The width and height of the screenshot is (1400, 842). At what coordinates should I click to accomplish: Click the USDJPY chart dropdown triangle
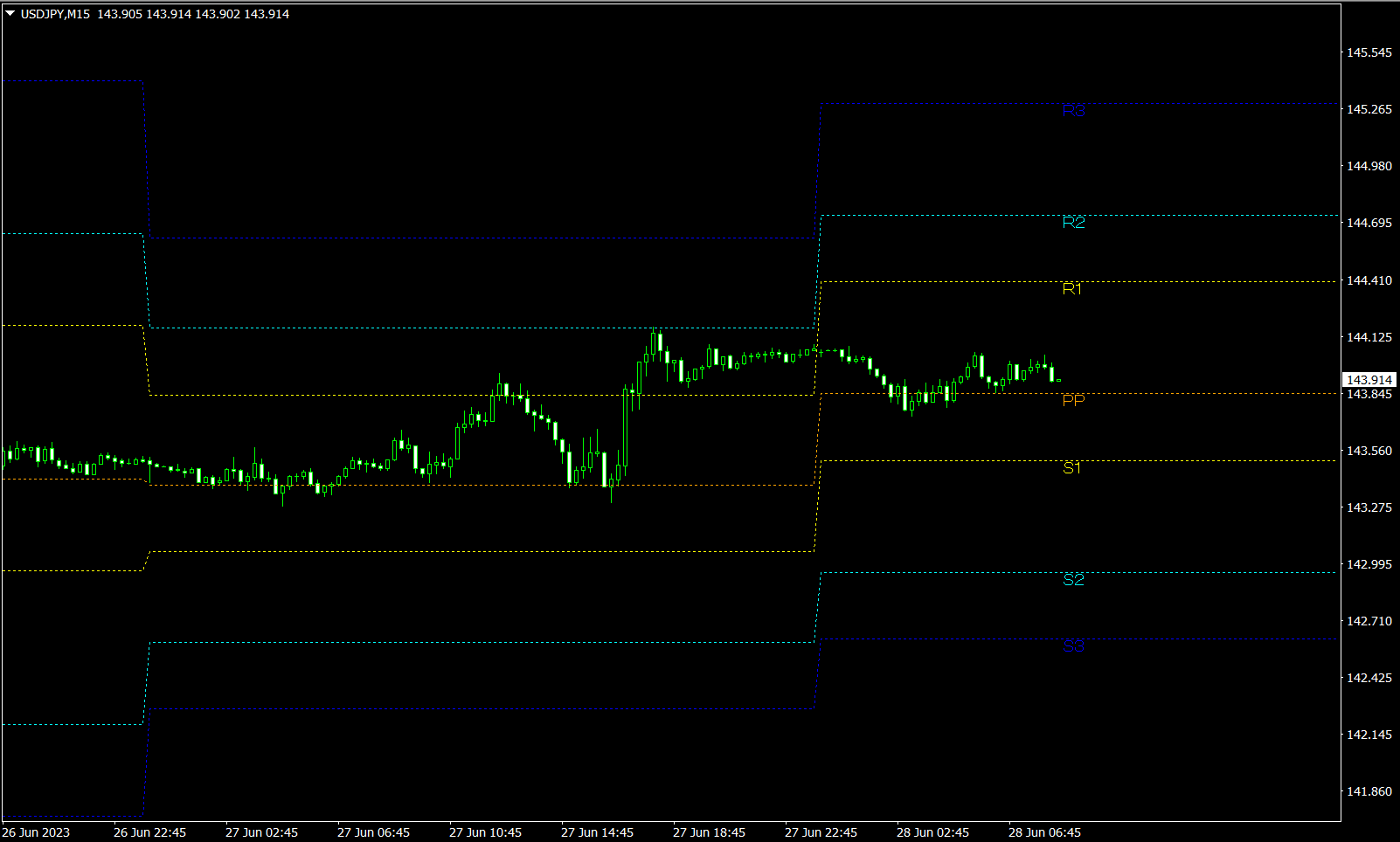(x=10, y=14)
